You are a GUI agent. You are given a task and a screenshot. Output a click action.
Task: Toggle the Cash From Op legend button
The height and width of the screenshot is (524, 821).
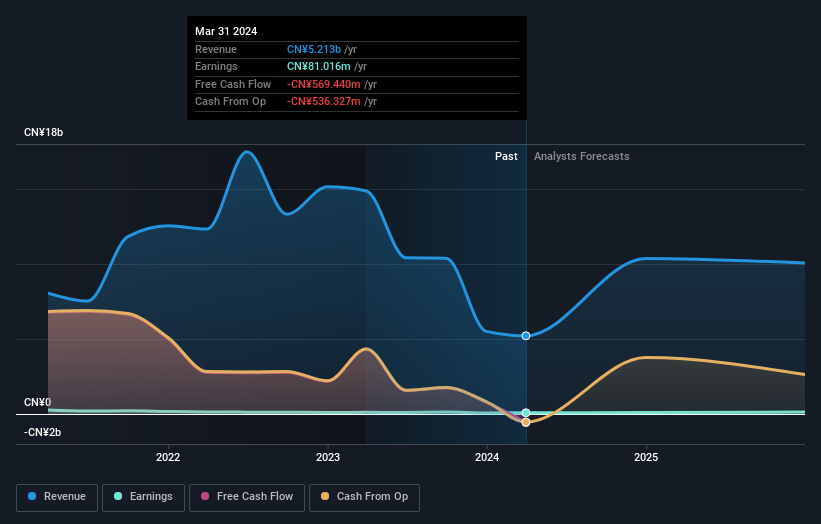pyautogui.click(x=364, y=497)
